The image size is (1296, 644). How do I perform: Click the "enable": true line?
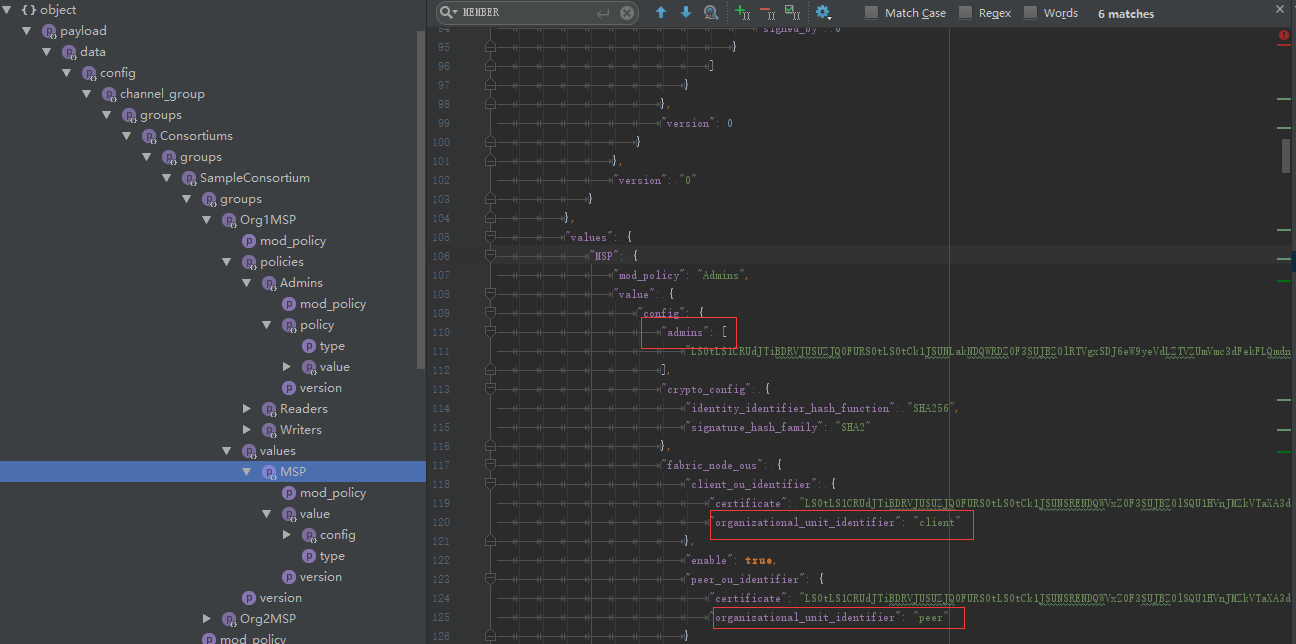(733, 560)
